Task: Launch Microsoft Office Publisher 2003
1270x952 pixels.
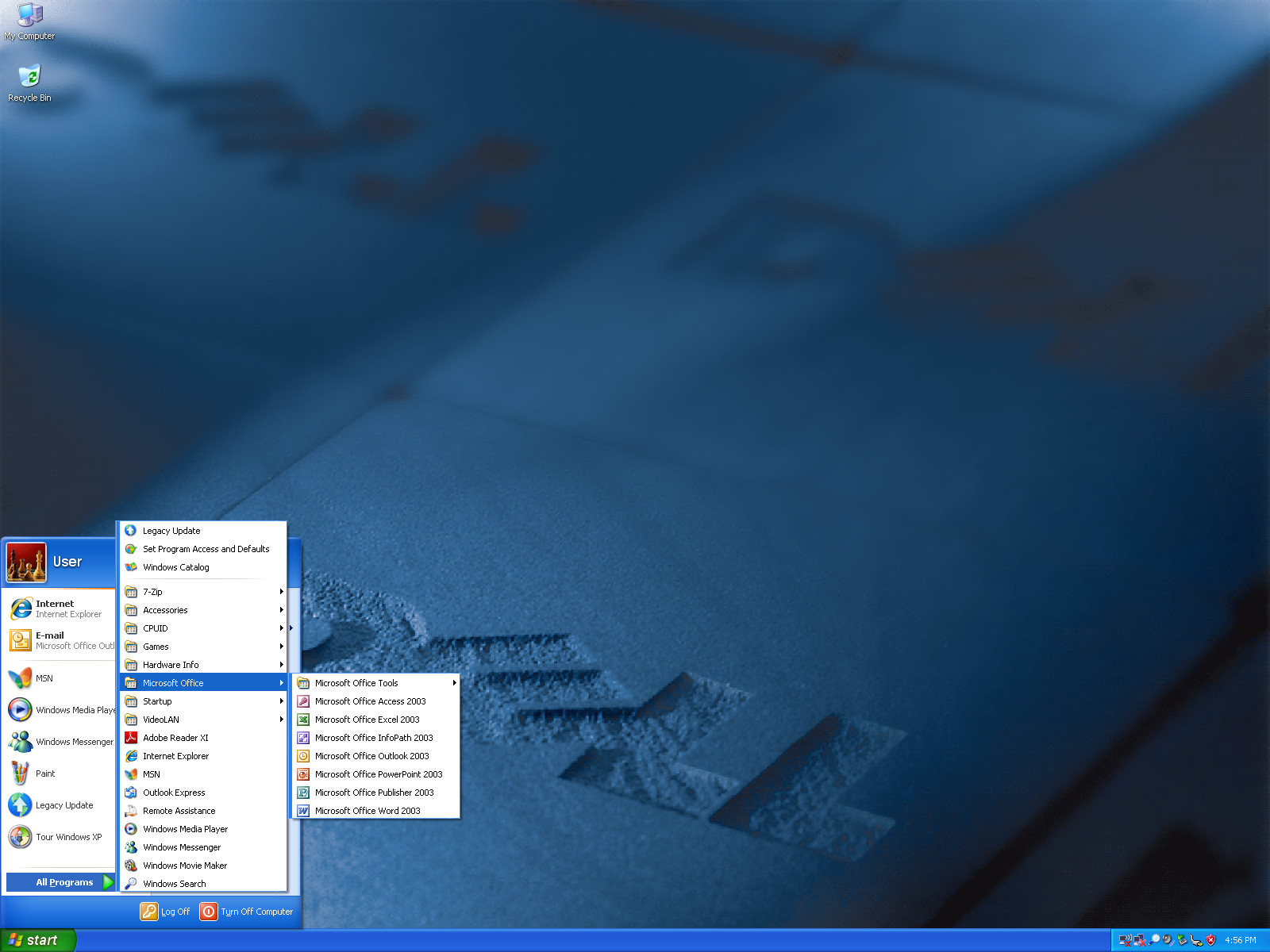Action: click(x=376, y=793)
